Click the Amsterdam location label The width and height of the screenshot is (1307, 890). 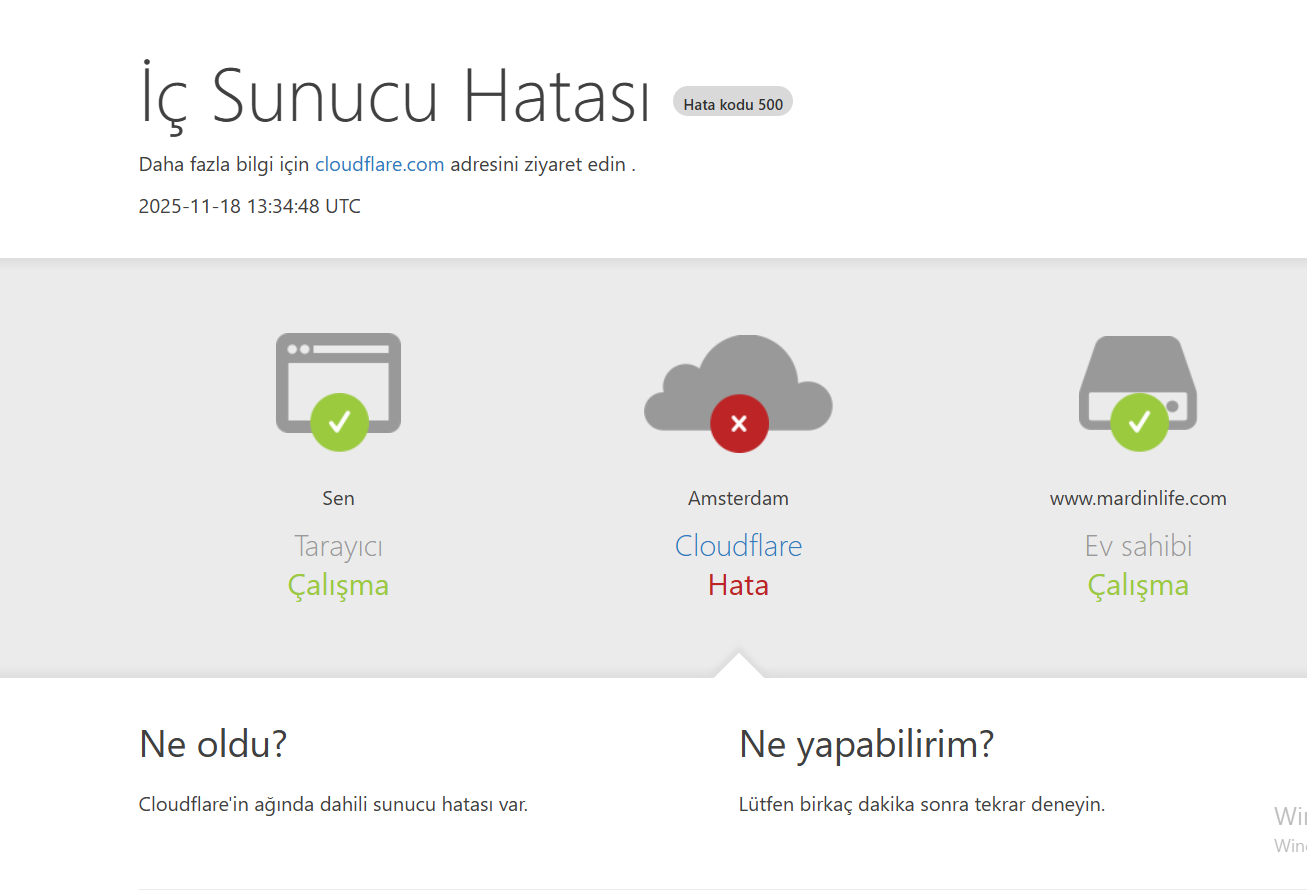(x=738, y=498)
